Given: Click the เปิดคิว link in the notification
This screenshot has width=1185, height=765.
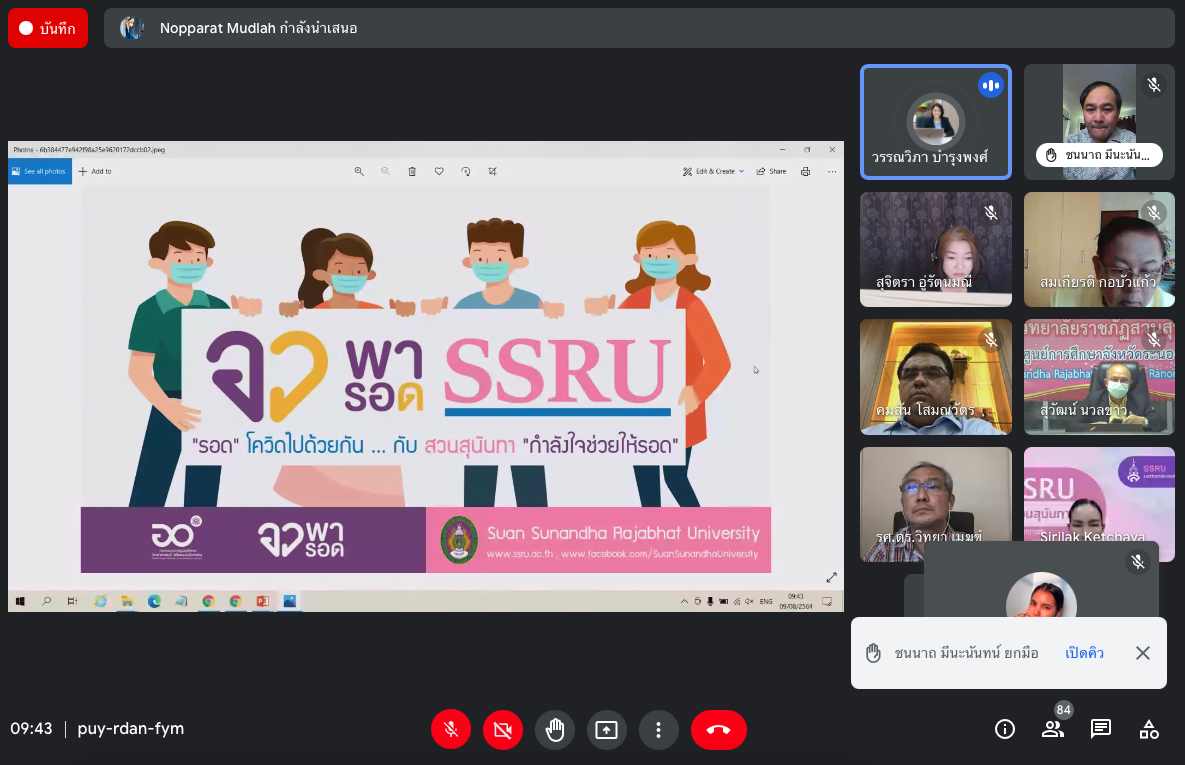Looking at the screenshot, I should (1085, 653).
